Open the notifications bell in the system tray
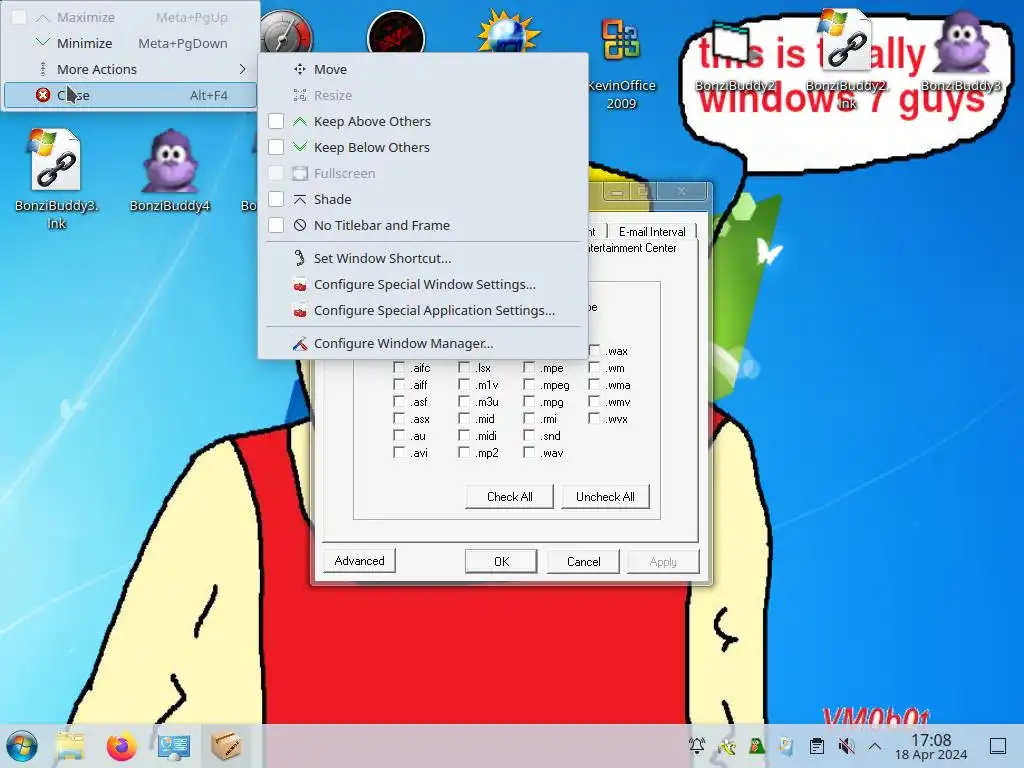Viewport: 1024px width, 768px height. (x=697, y=746)
